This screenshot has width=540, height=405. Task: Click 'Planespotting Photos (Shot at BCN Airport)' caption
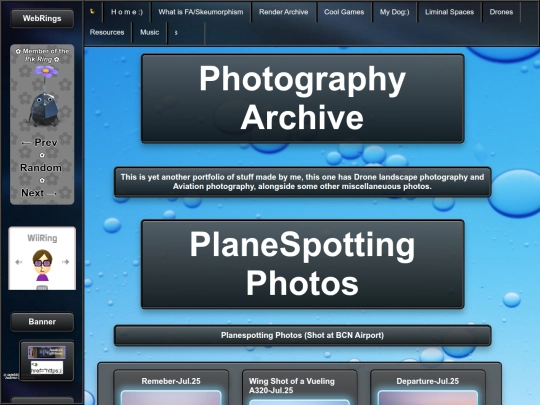click(302, 335)
